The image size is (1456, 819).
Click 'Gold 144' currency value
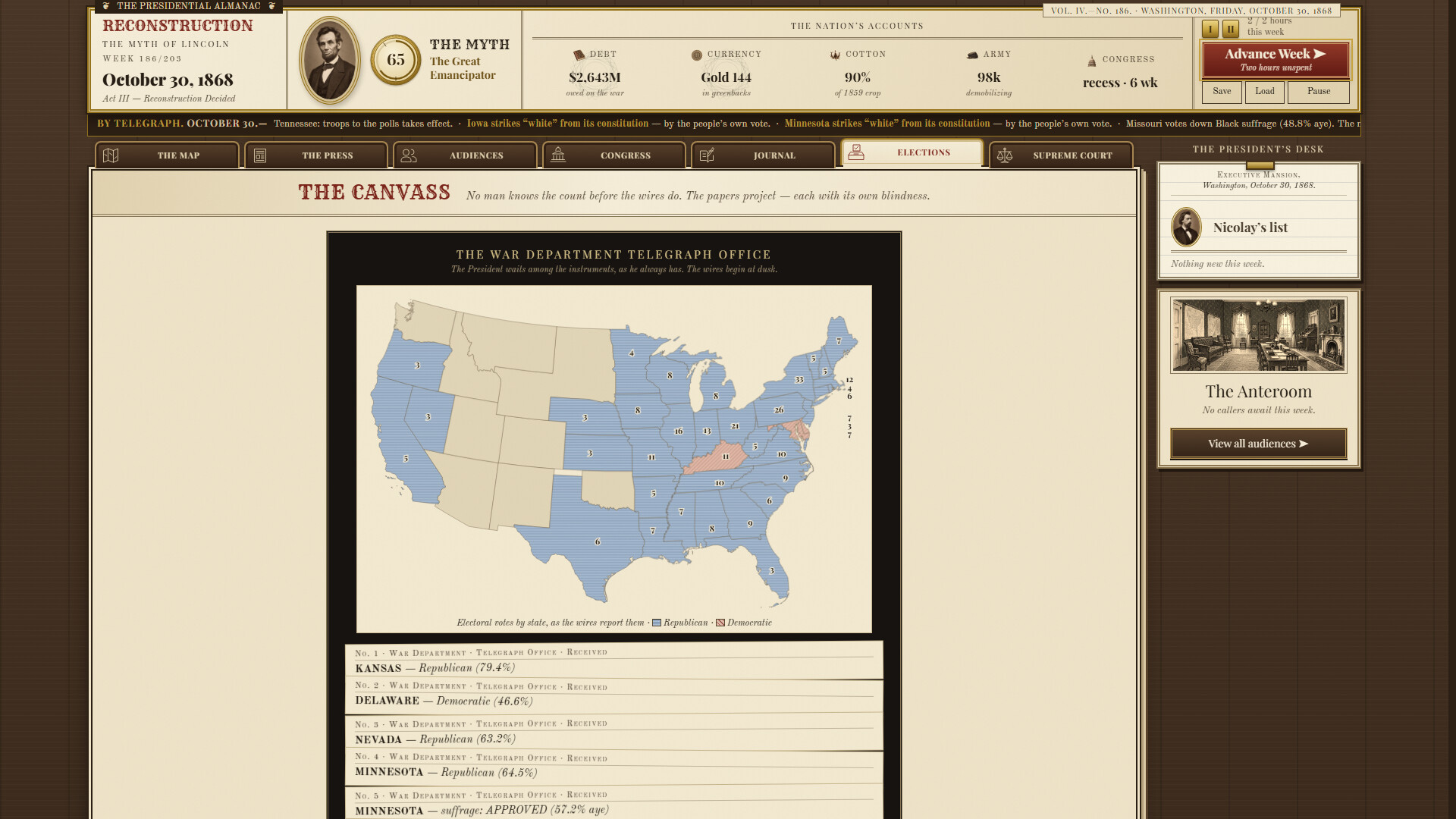pyautogui.click(x=726, y=77)
